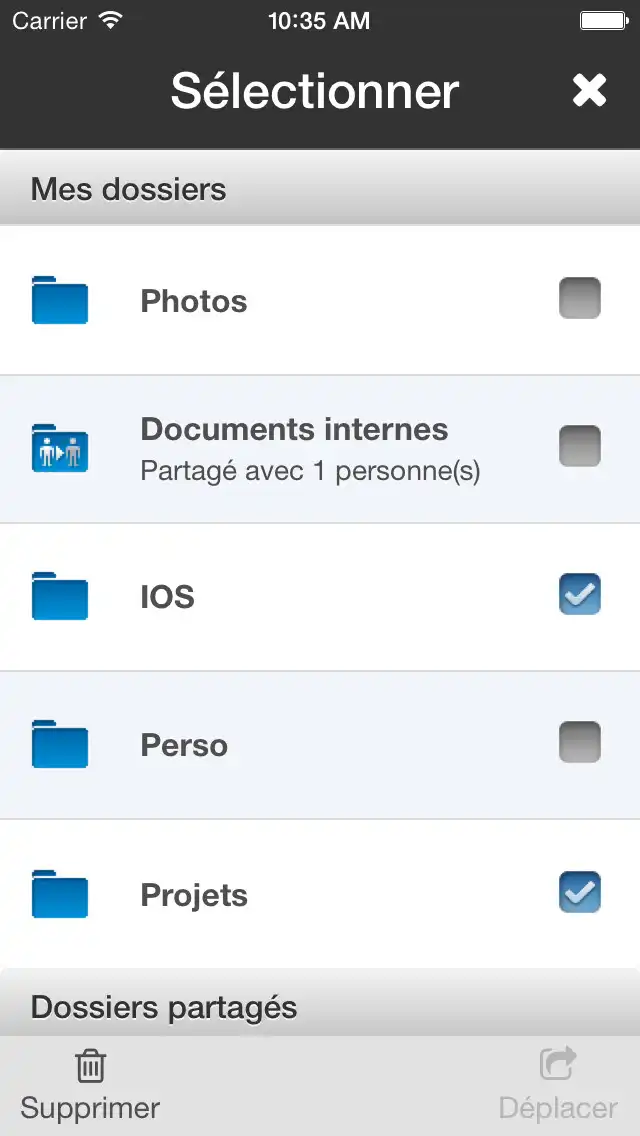Uncheck the IOS folder checkbox
Image resolution: width=640 pixels, height=1136 pixels.
click(580, 594)
